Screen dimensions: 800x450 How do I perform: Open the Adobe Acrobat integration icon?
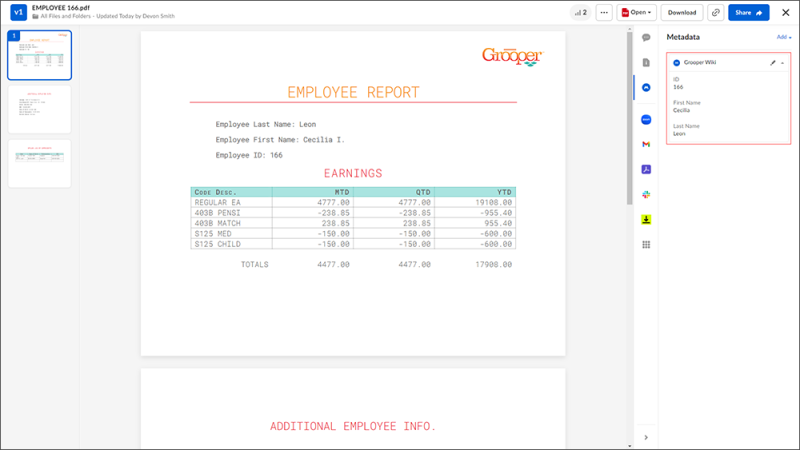(x=646, y=169)
